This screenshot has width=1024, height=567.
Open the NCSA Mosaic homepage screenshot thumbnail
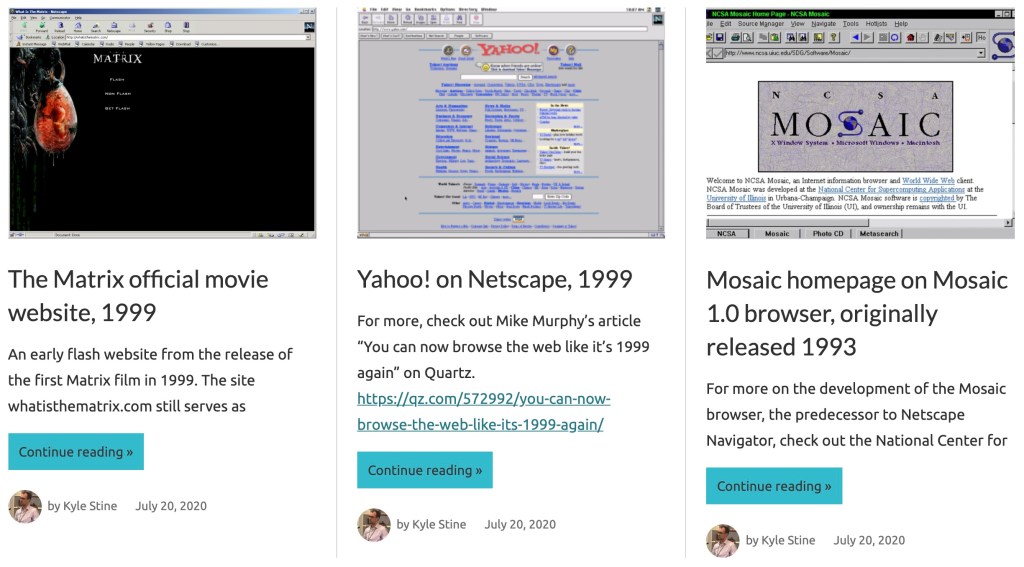click(x=860, y=123)
